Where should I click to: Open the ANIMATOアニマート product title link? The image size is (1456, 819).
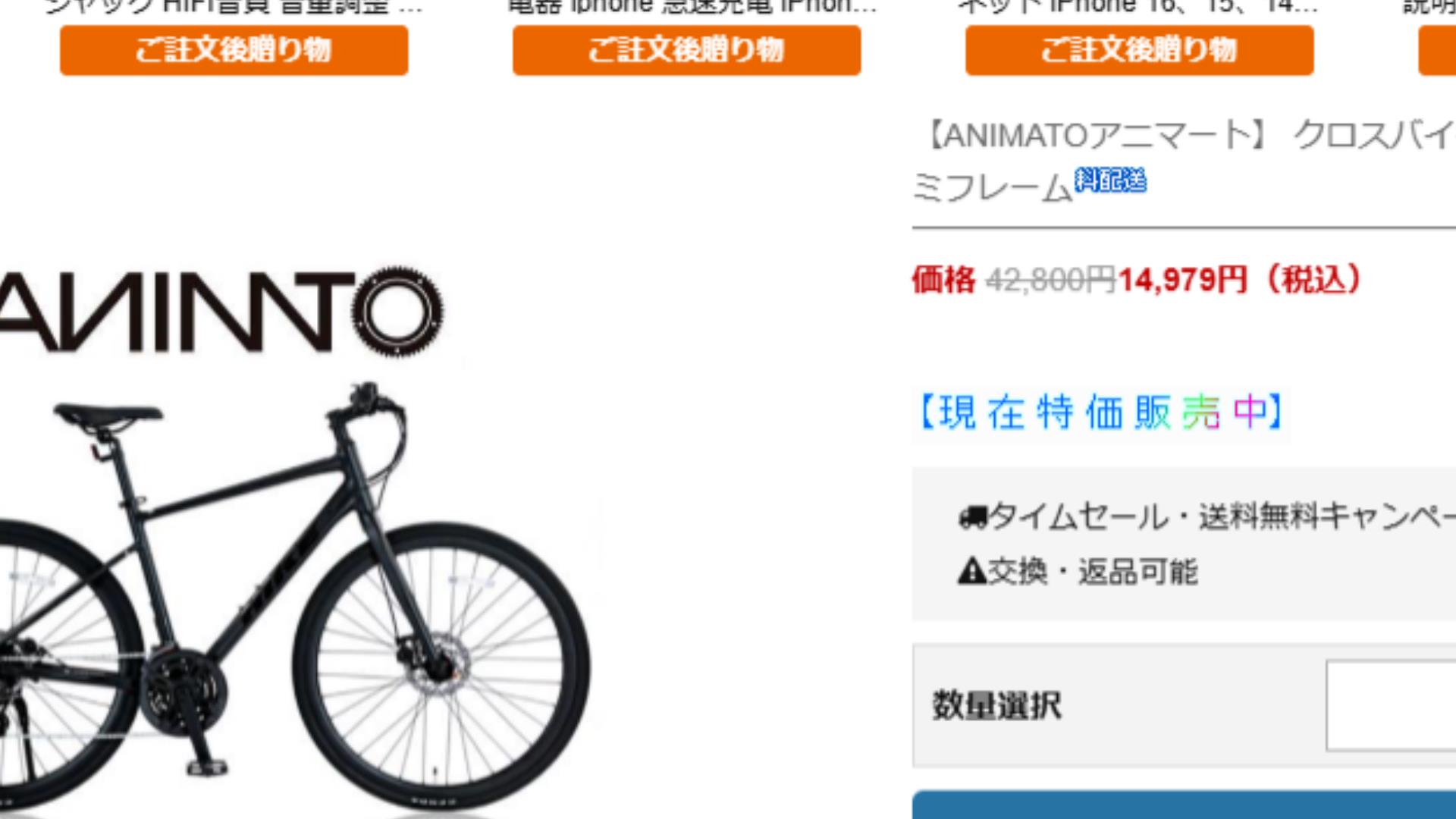(x=1184, y=161)
